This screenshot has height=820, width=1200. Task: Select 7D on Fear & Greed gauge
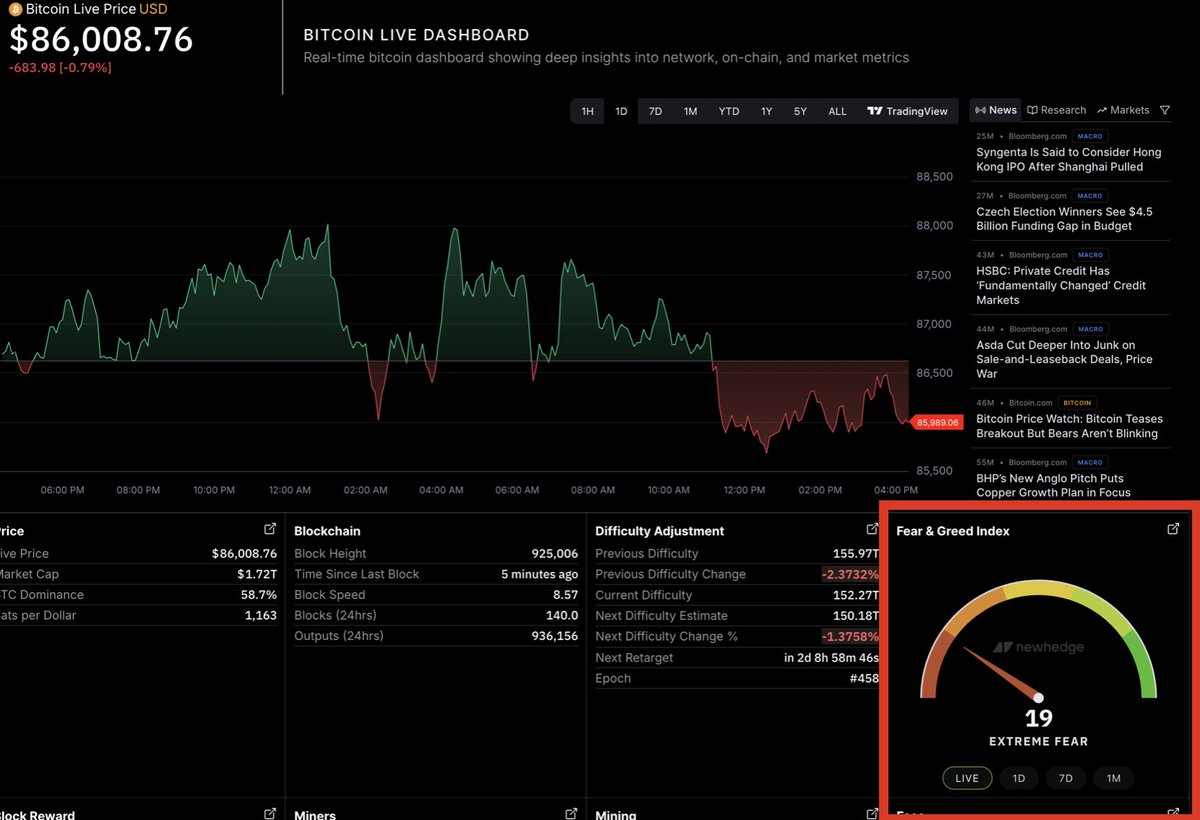pyautogui.click(x=1066, y=778)
